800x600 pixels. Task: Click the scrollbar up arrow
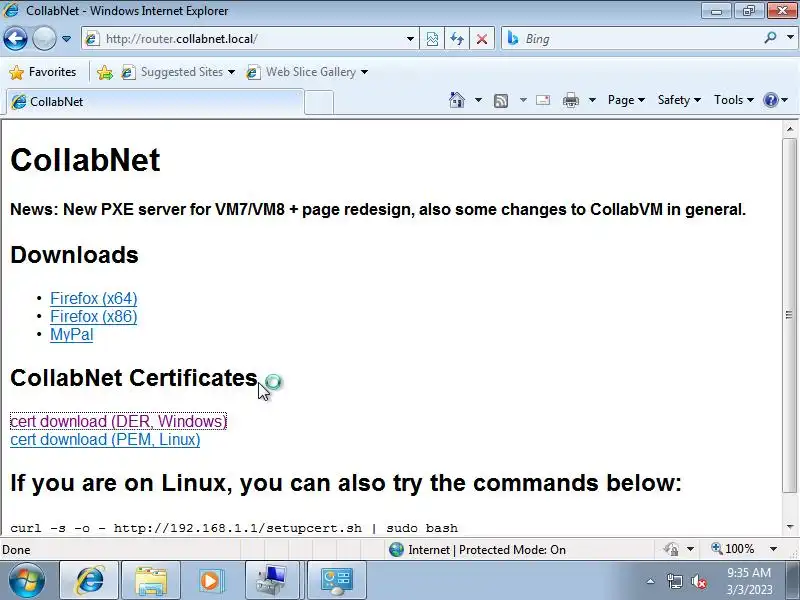click(x=790, y=129)
